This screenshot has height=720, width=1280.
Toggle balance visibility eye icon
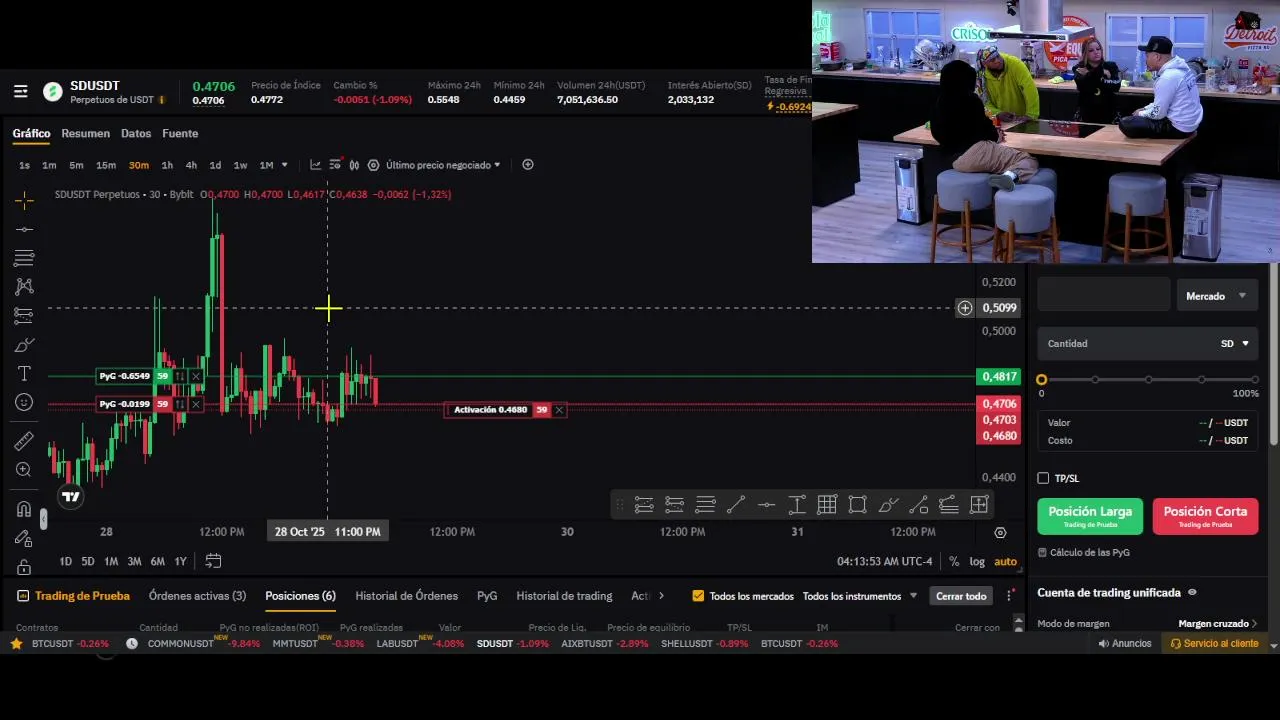1192,592
